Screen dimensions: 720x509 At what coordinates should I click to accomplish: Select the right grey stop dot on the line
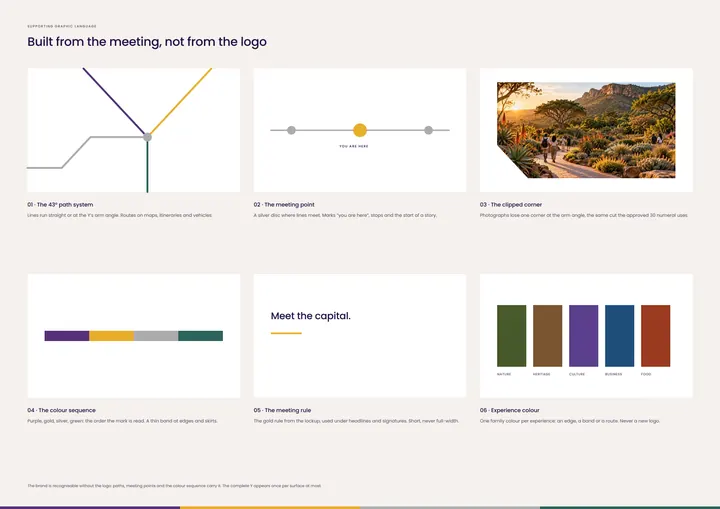428,130
